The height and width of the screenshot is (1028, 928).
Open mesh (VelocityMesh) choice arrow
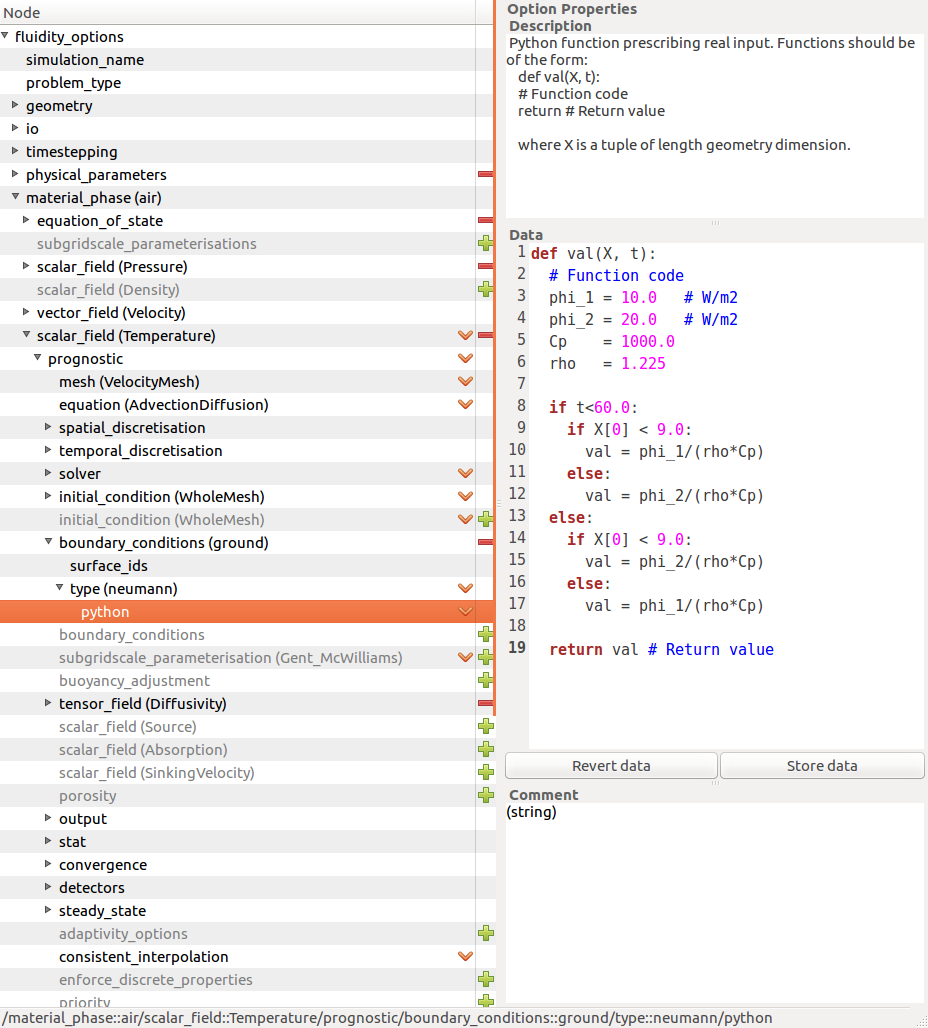pyautogui.click(x=466, y=381)
